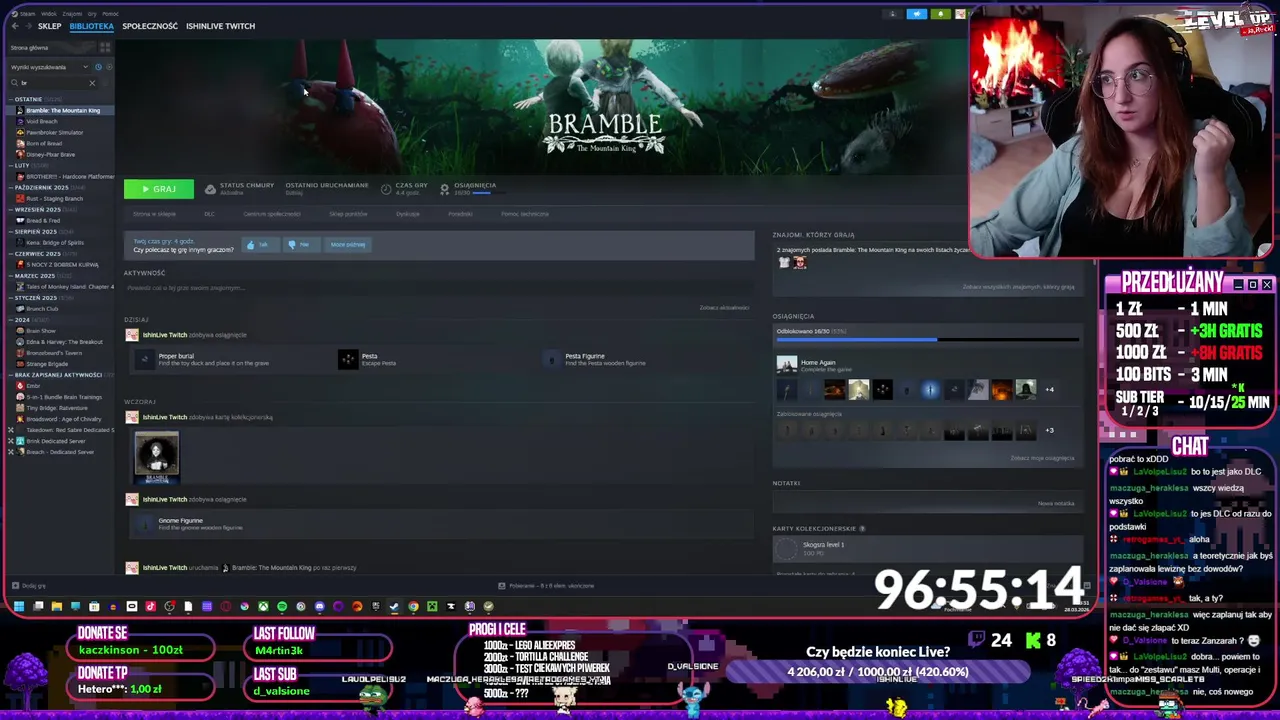Expand the Wyniki wyszukiwania dropdown
Viewport: 1280px width, 720px height.
(49, 67)
